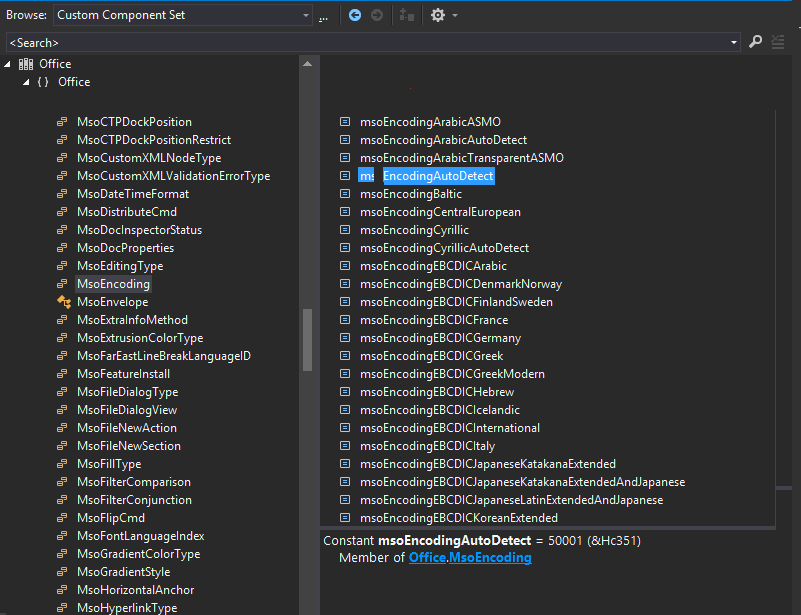Open the Office namespace link in description
Image resolution: width=801 pixels, height=615 pixels.
tap(428, 558)
